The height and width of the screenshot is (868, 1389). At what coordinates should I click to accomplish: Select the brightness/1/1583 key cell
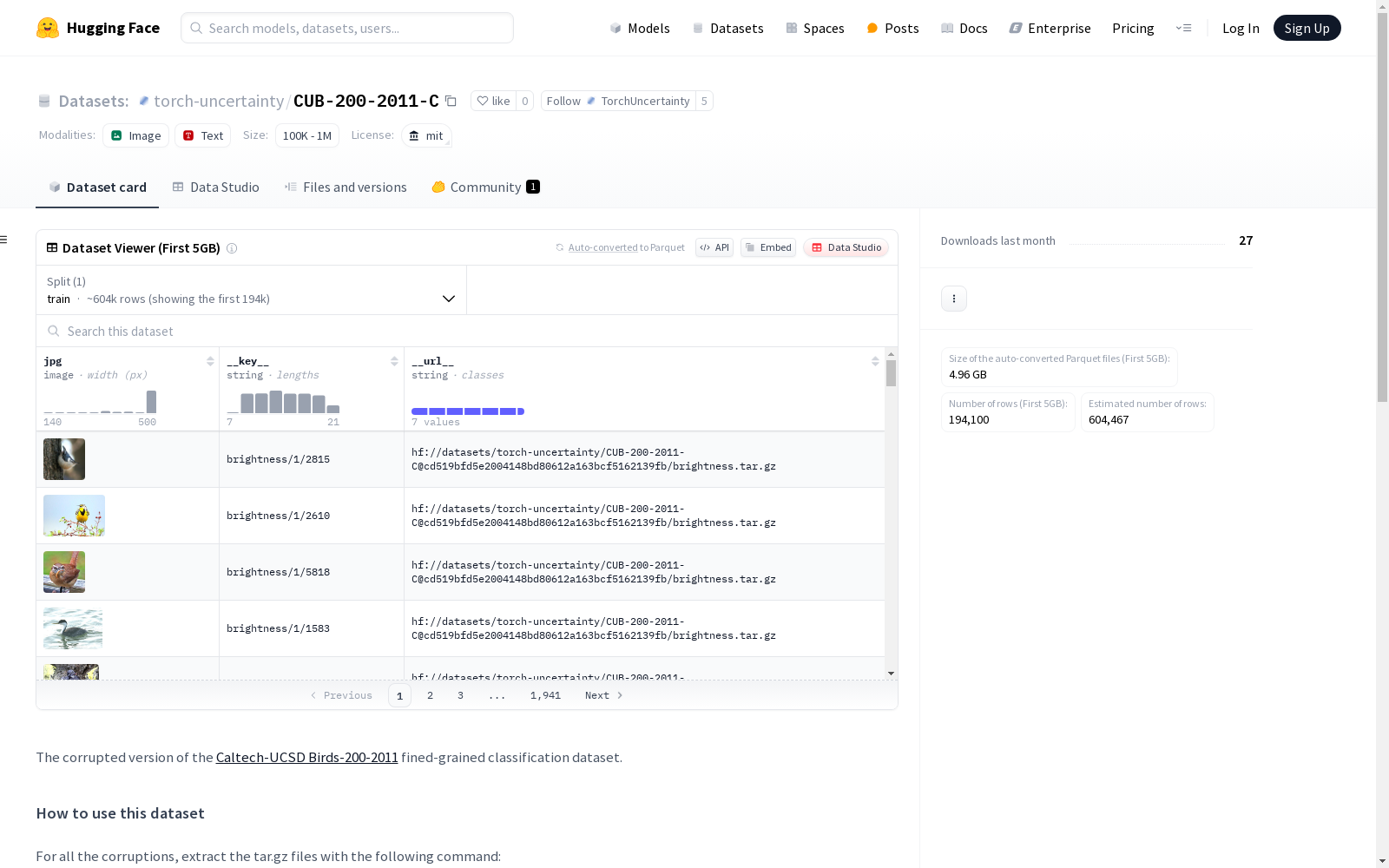311,628
